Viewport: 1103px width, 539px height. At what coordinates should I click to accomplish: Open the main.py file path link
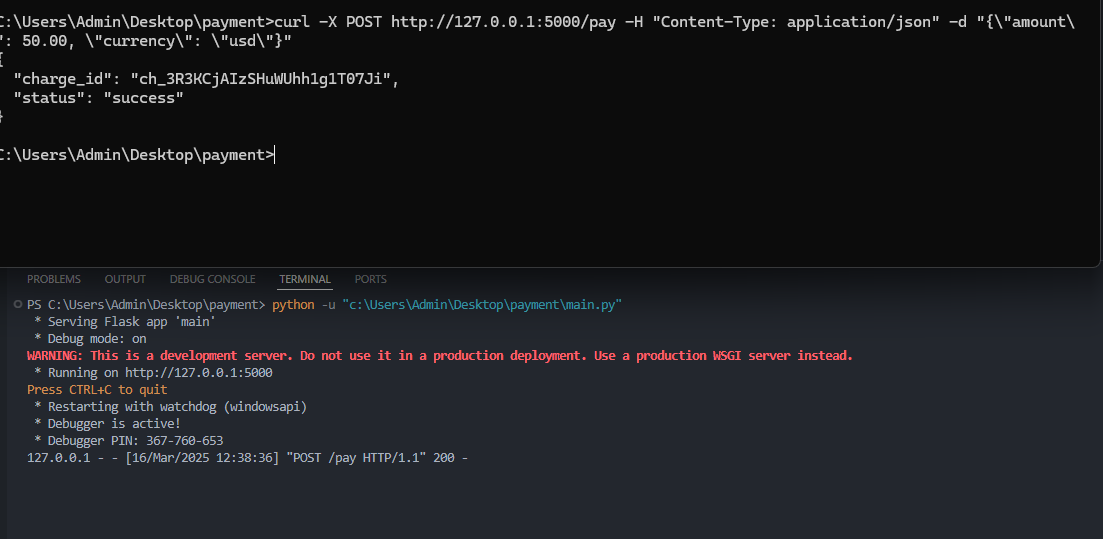click(x=484, y=305)
